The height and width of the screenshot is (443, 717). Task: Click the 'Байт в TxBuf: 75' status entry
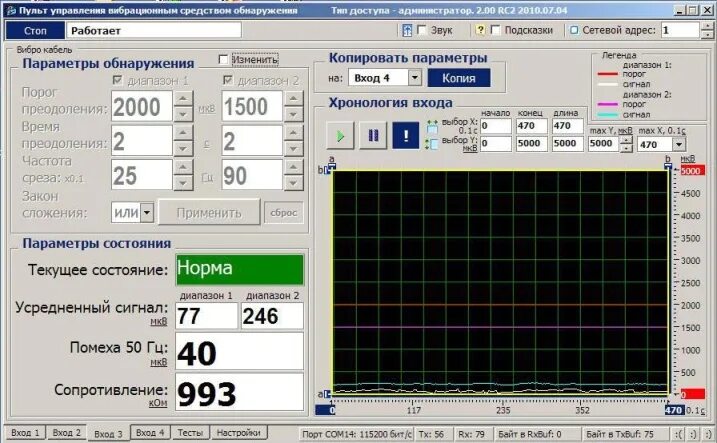(626, 434)
